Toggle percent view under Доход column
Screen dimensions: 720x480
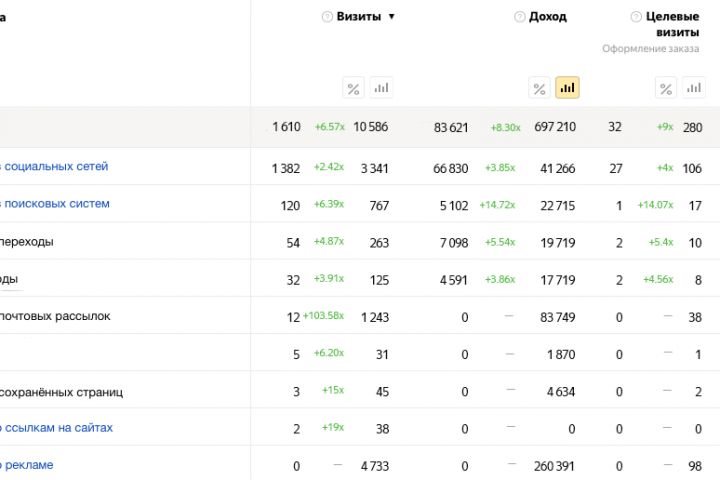pos(539,88)
